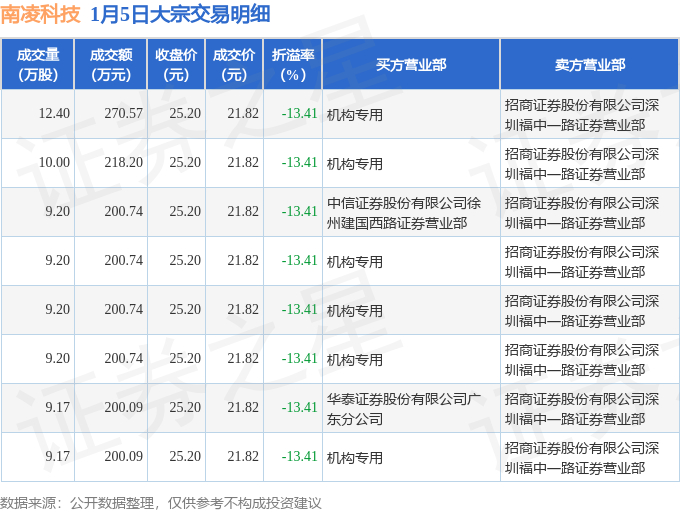The width and height of the screenshot is (680, 512).
Task: Select the 10.00 volume cell
Action: [54, 163]
